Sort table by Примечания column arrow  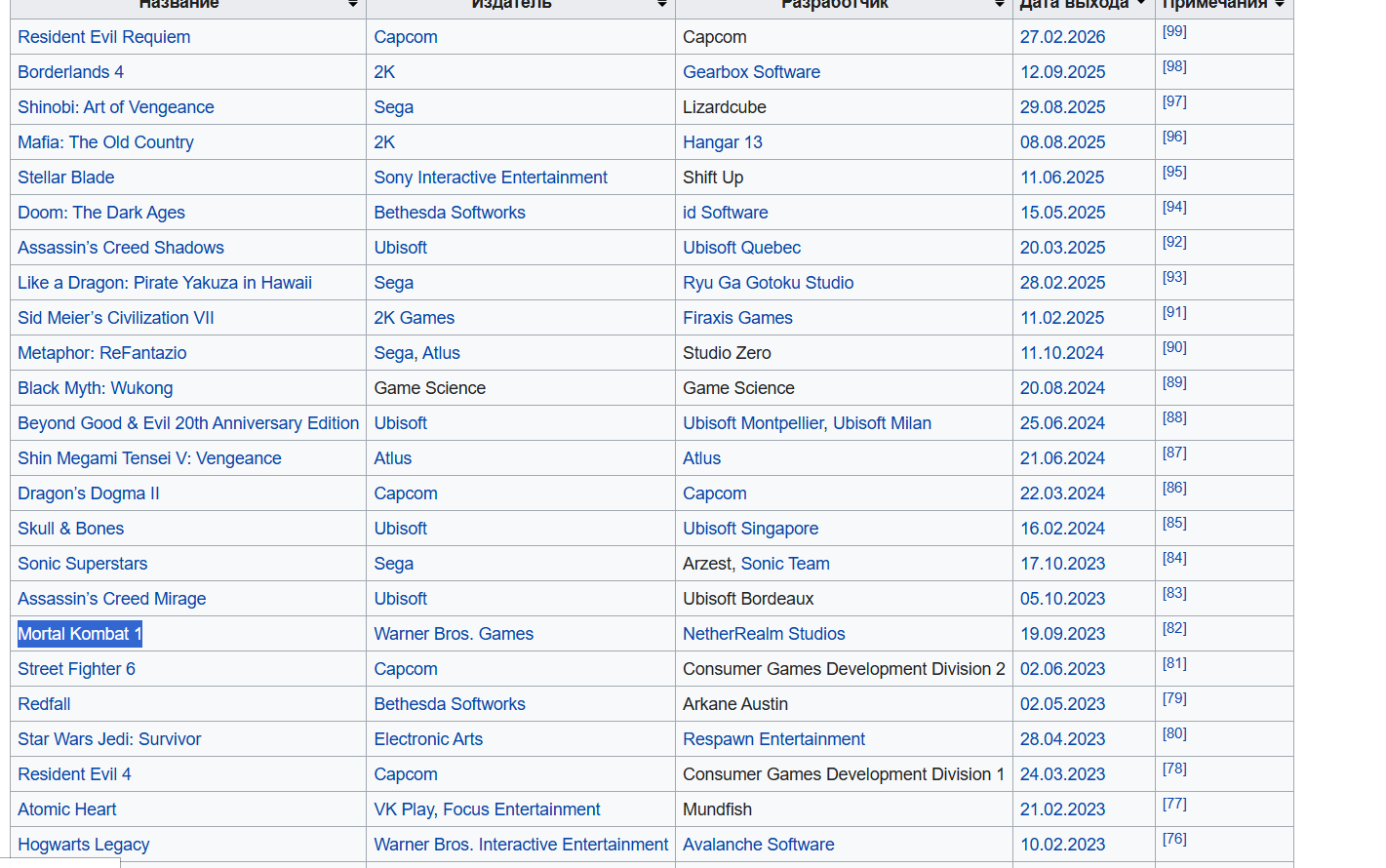coord(1279,5)
